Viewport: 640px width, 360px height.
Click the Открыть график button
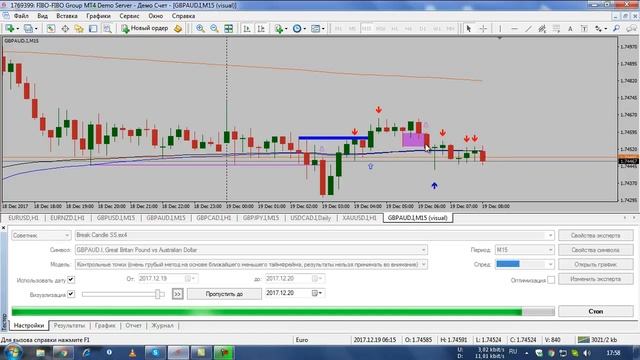(x=596, y=264)
